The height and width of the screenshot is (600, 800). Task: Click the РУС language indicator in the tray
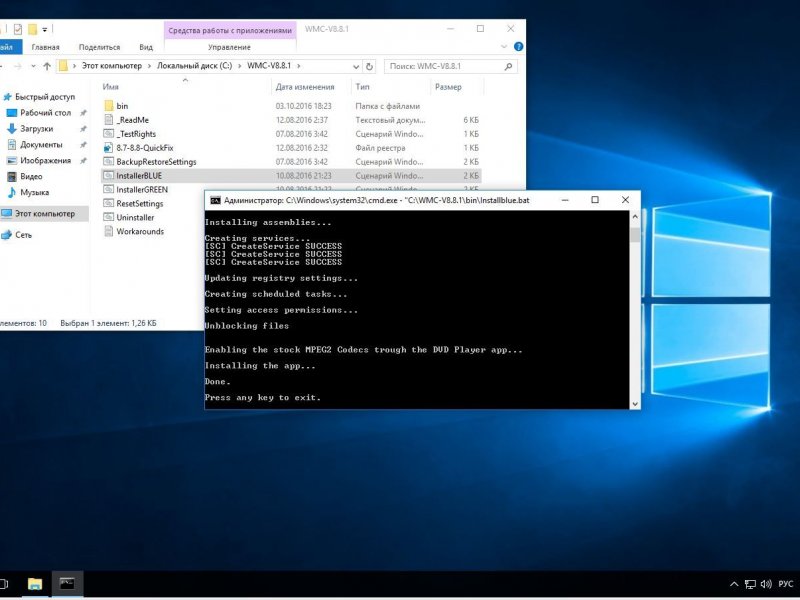click(x=786, y=584)
